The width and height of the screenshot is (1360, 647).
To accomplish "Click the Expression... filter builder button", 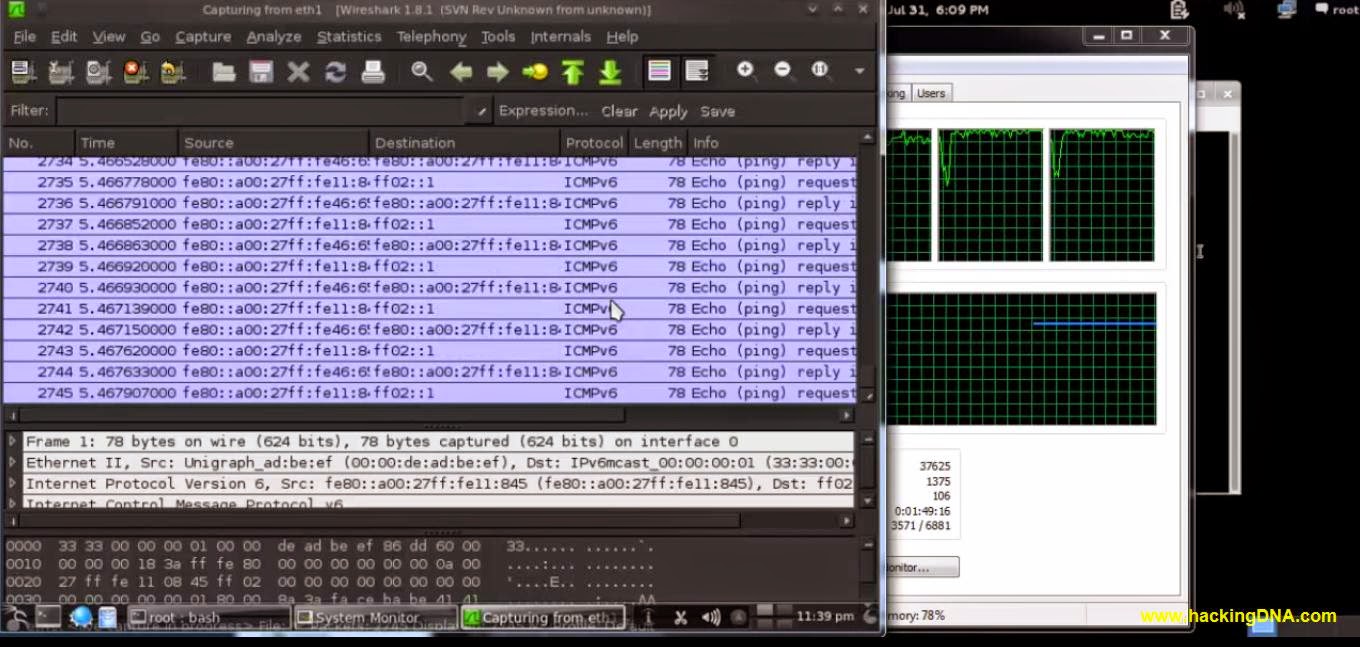I will [543, 110].
